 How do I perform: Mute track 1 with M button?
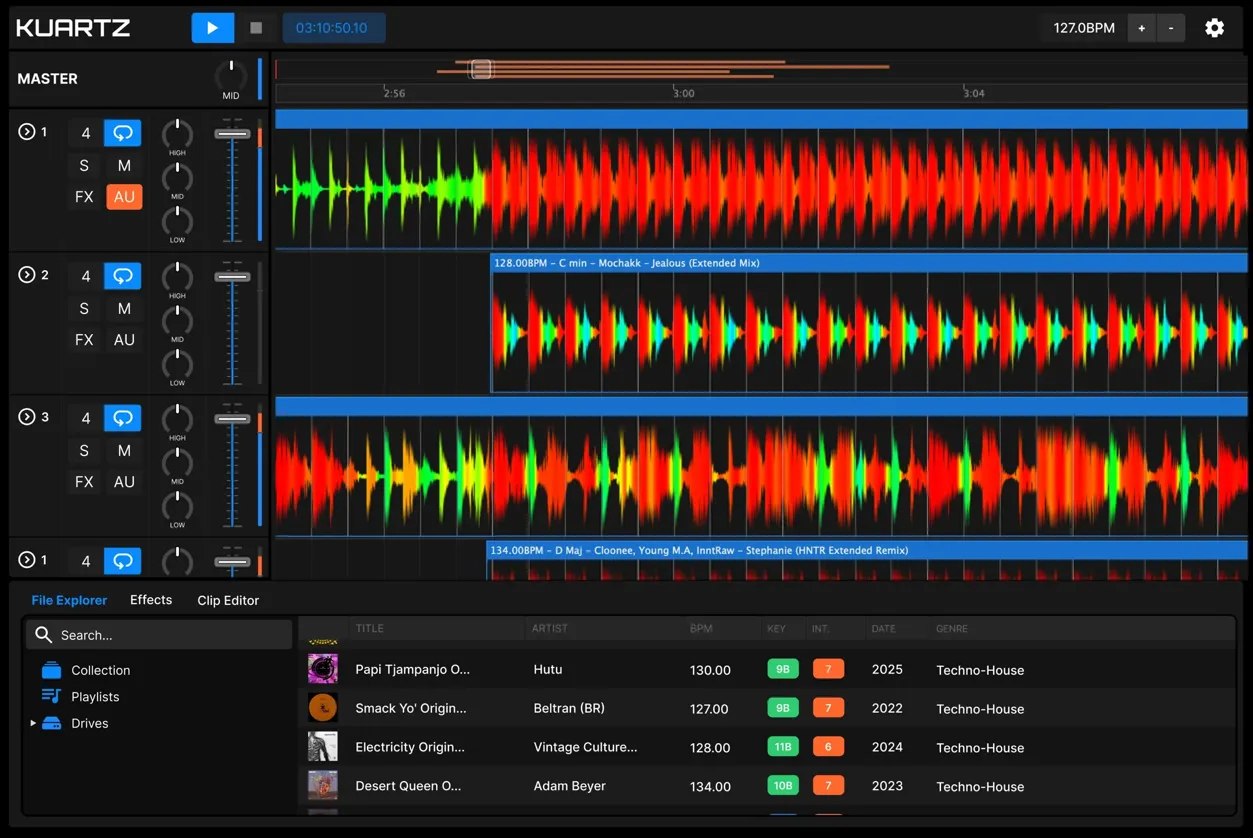point(124,166)
